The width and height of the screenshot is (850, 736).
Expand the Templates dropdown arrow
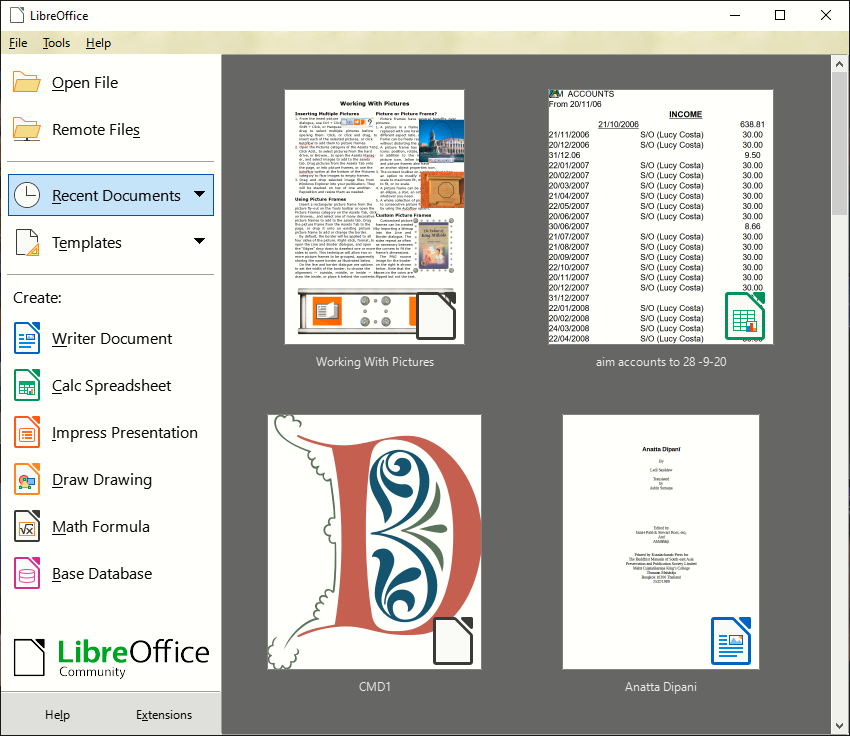199,241
